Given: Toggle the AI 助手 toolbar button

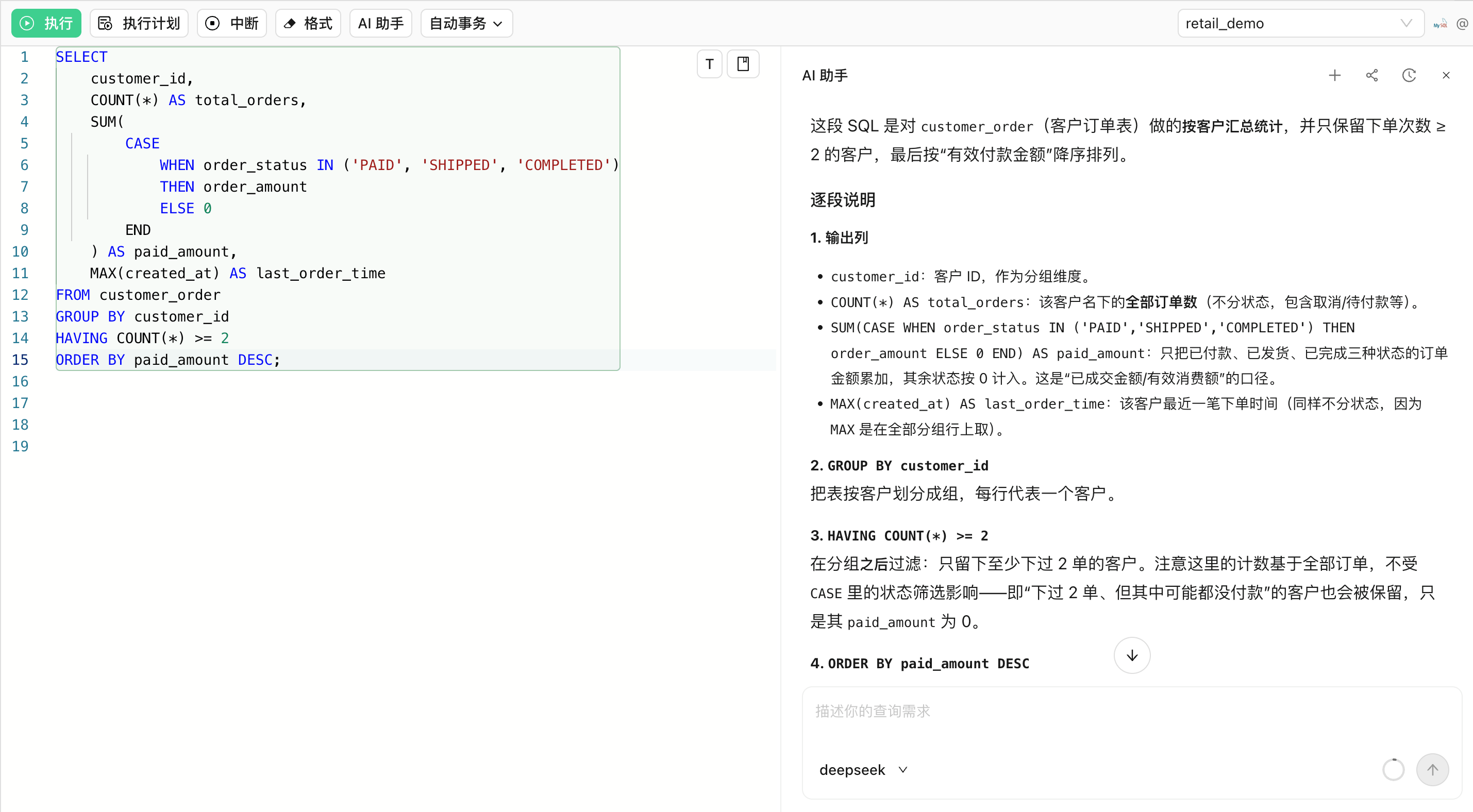Looking at the screenshot, I should [x=381, y=24].
